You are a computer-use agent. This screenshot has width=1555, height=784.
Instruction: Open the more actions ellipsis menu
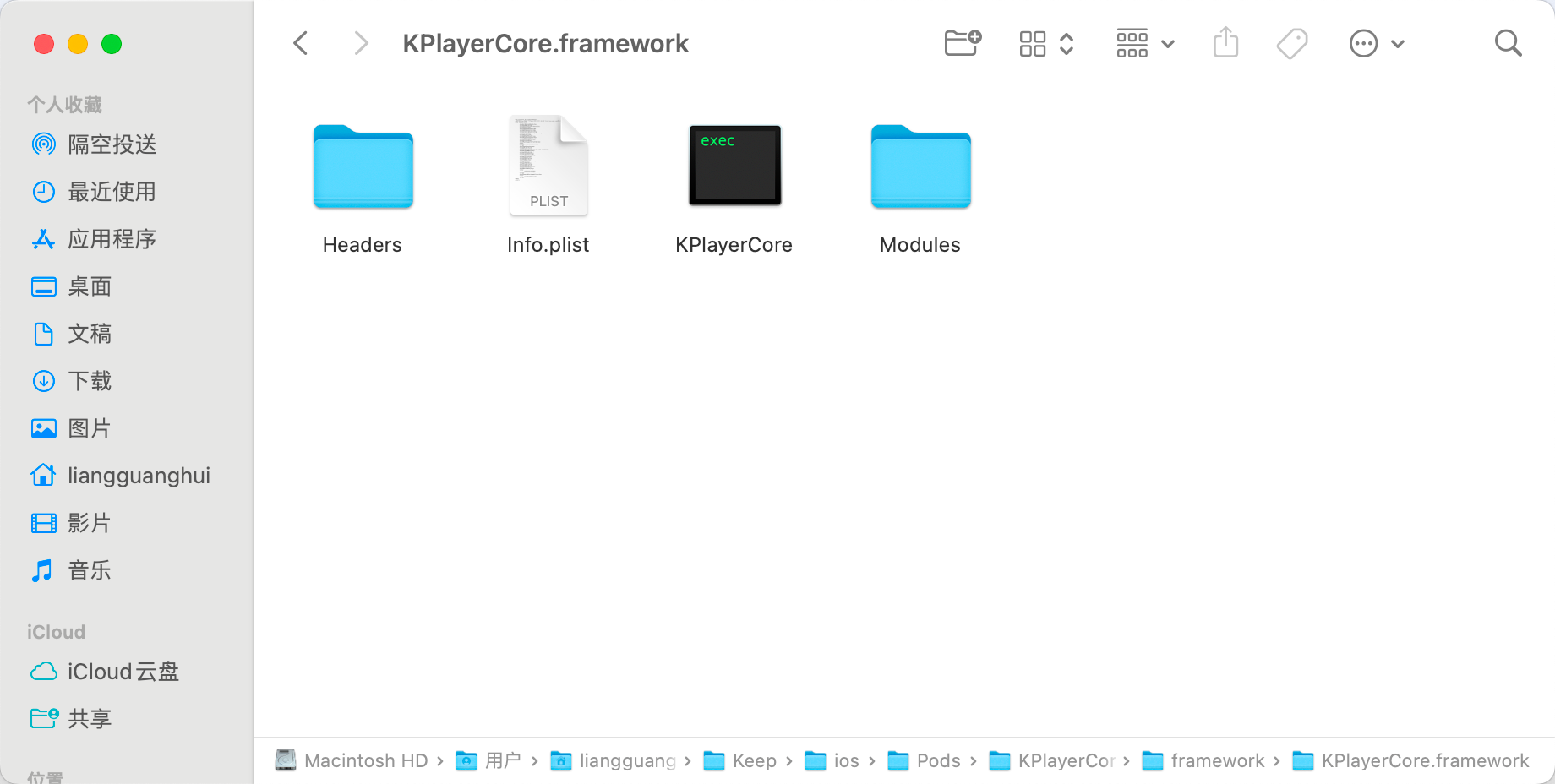pyautogui.click(x=1377, y=43)
